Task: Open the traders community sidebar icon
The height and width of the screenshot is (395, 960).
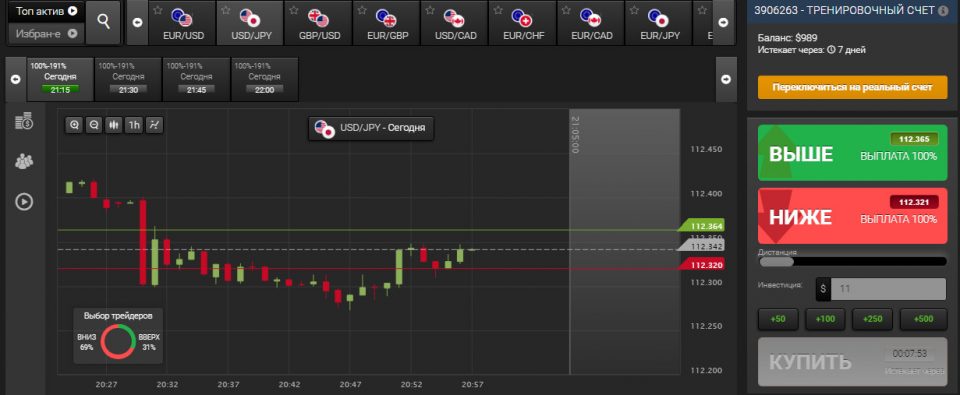Action: coord(24,162)
